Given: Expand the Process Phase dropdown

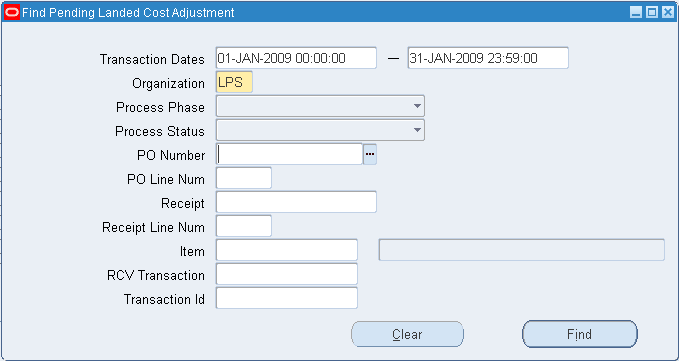Looking at the screenshot, I should tap(320, 106).
